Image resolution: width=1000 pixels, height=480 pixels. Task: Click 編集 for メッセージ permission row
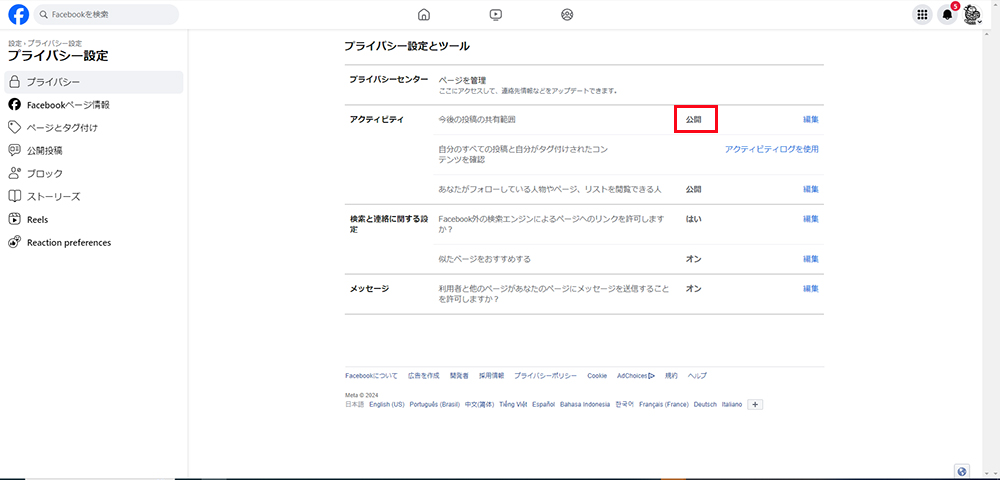[x=811, y=289]
